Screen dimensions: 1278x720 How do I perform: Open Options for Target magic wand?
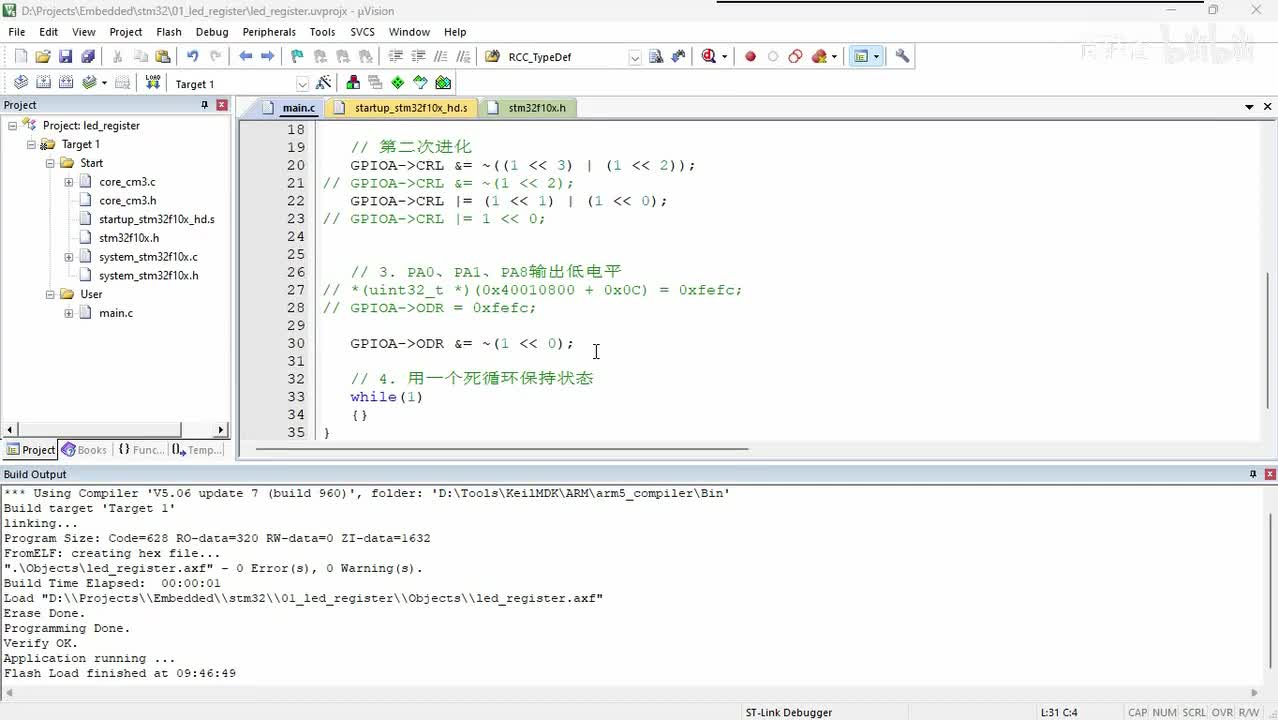(x=323, y=83)
